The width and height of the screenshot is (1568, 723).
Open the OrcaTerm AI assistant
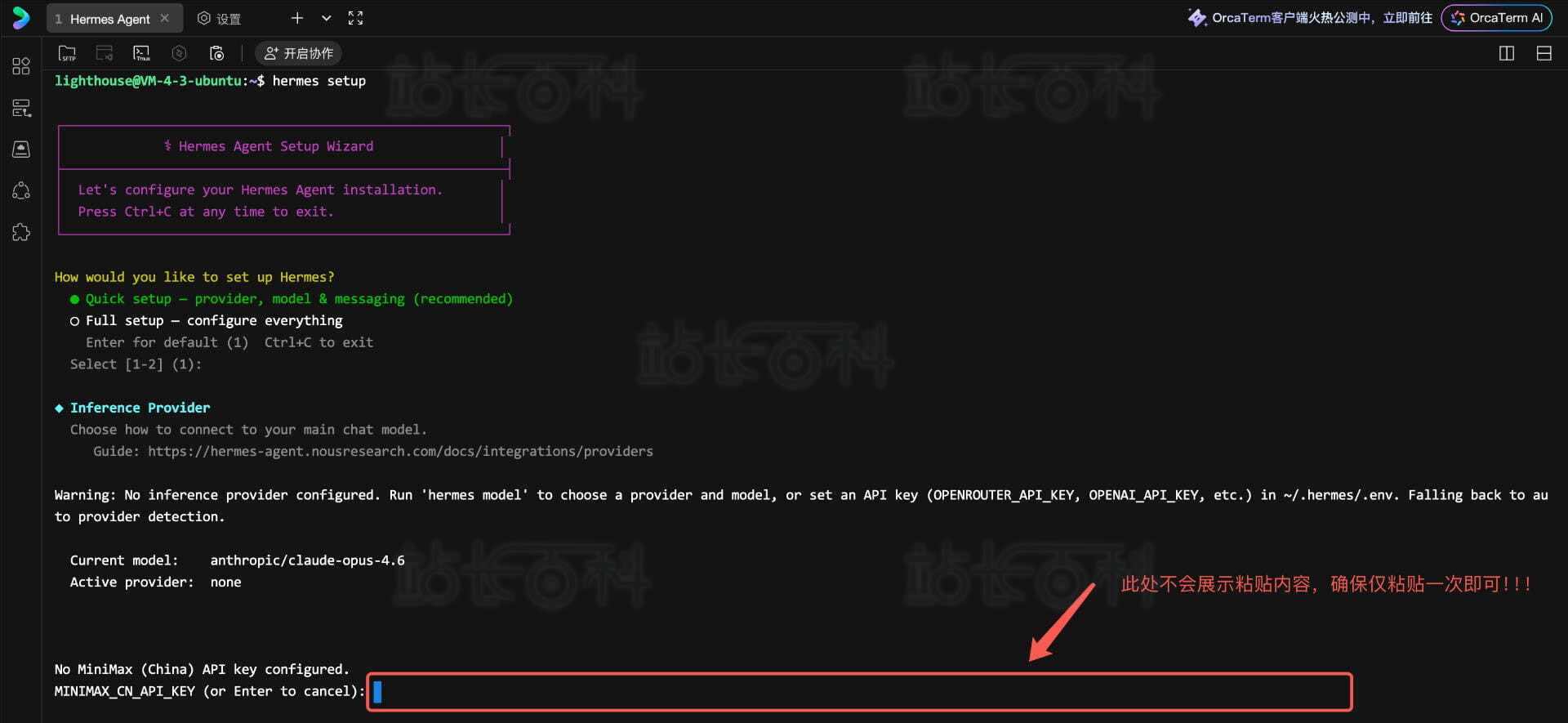pos(1497,18)
